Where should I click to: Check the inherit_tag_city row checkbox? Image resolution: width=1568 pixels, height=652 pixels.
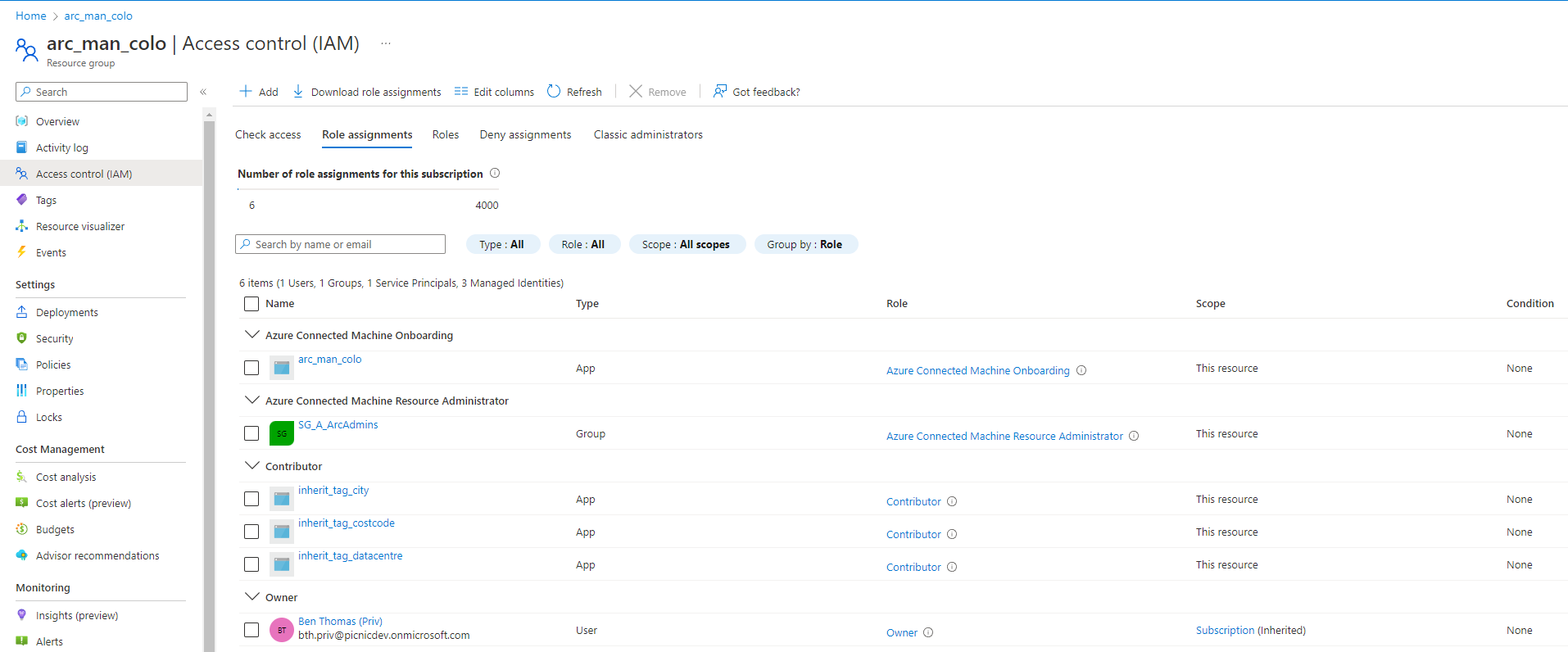click(252, 499)
